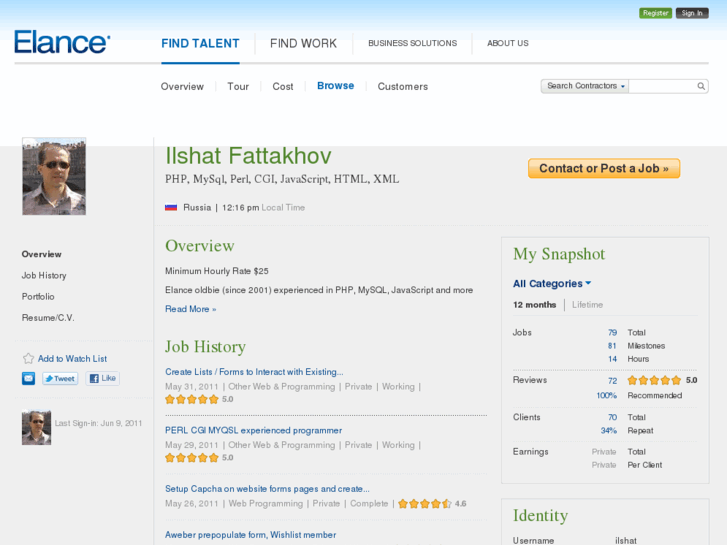Open PERL CGI MYQSL experienced programmer job
Viewport: 727px width, 545px height.
254,430
